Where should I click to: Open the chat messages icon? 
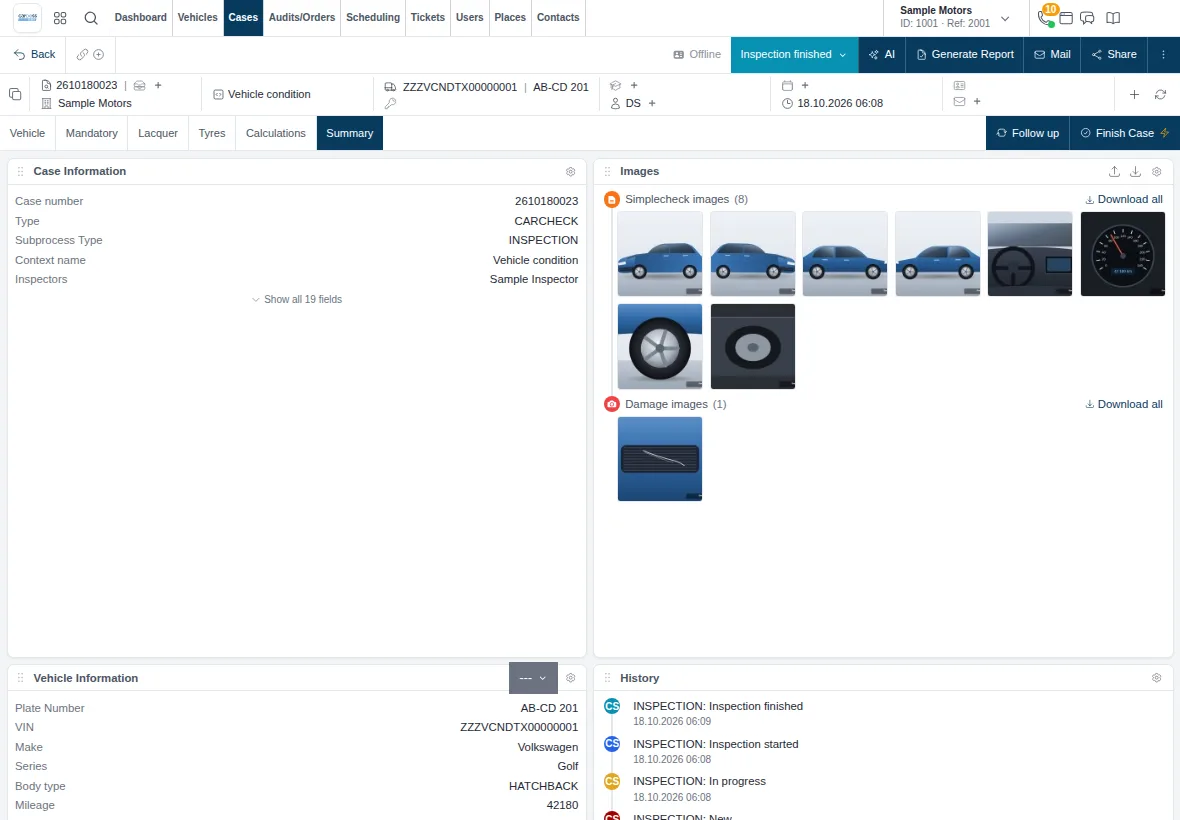pyautogui.click(x=1087, y=18)
